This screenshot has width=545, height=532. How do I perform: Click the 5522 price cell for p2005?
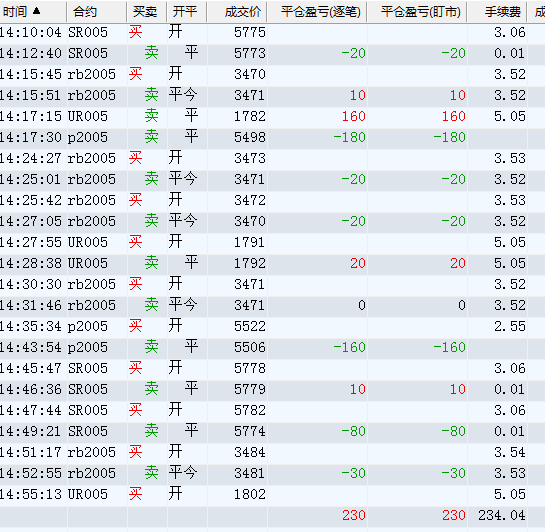tap(250, 327)
